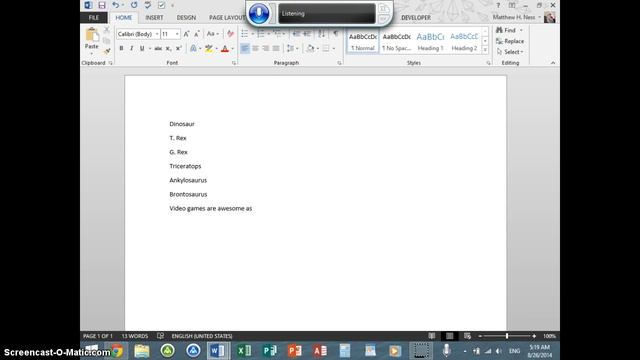Open the Select dropdown in Editing
640x360 pixels.
click(x=510, y=52)
